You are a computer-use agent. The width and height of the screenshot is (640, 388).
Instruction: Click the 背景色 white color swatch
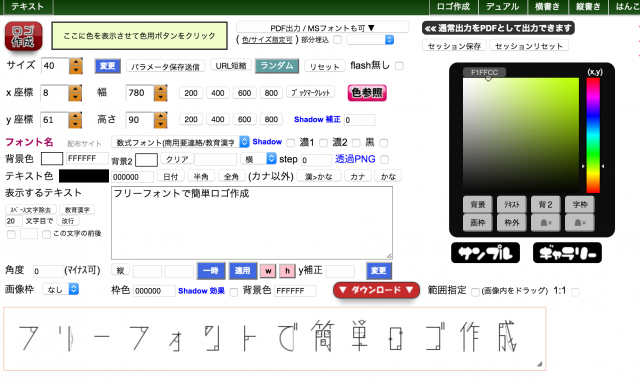(x=52, y=159)
